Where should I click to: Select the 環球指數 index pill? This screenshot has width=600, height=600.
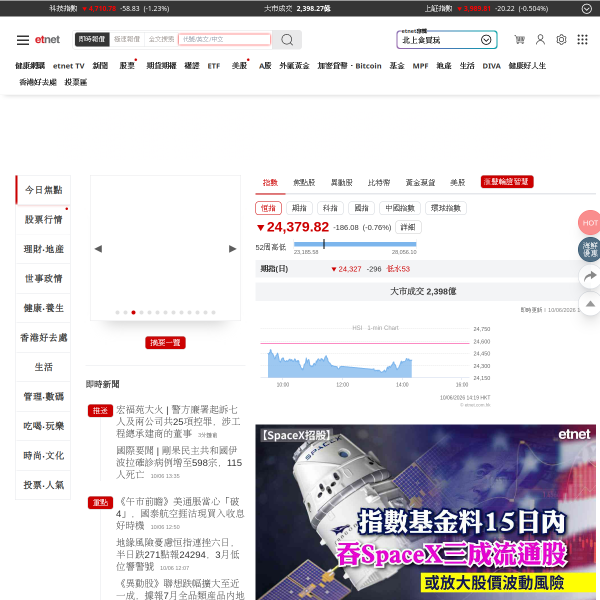coord(446,208)
